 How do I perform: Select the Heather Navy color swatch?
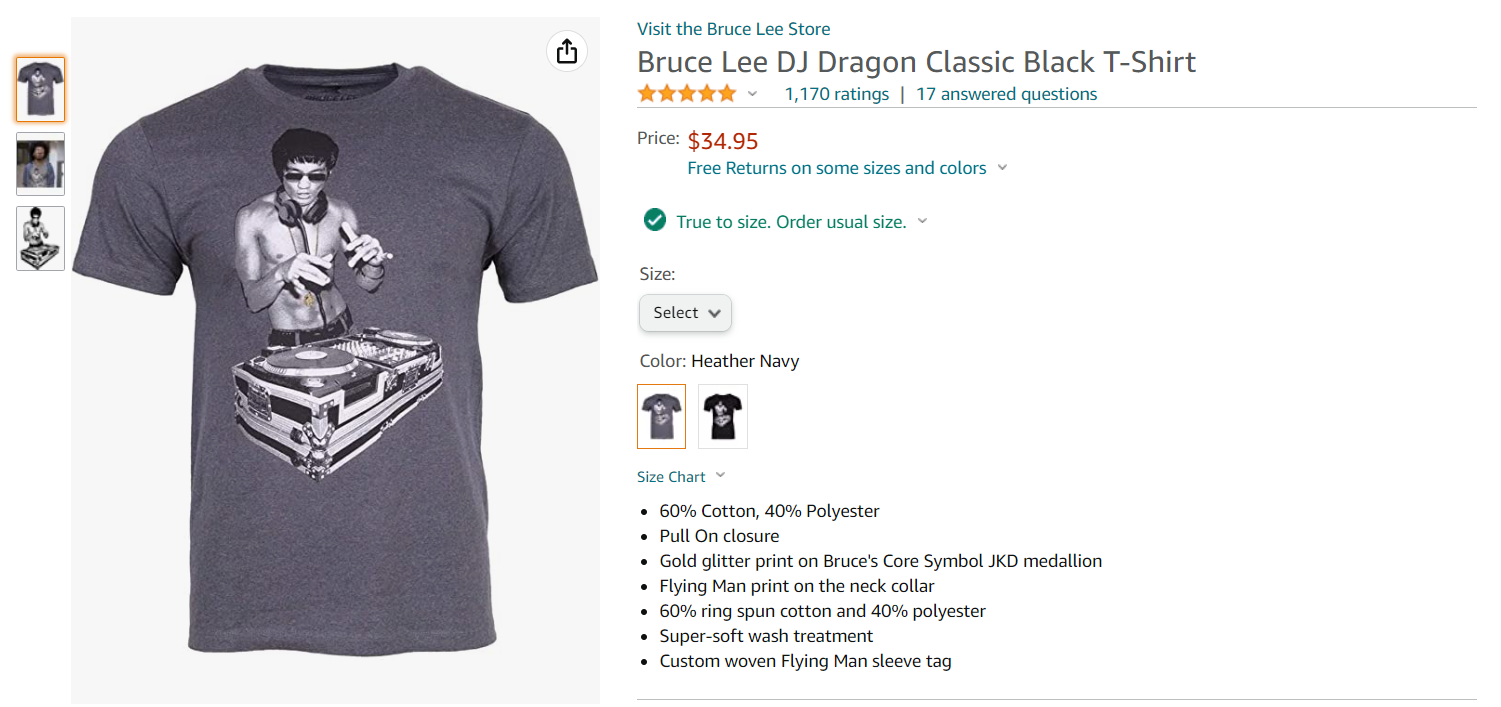[662, 416]
